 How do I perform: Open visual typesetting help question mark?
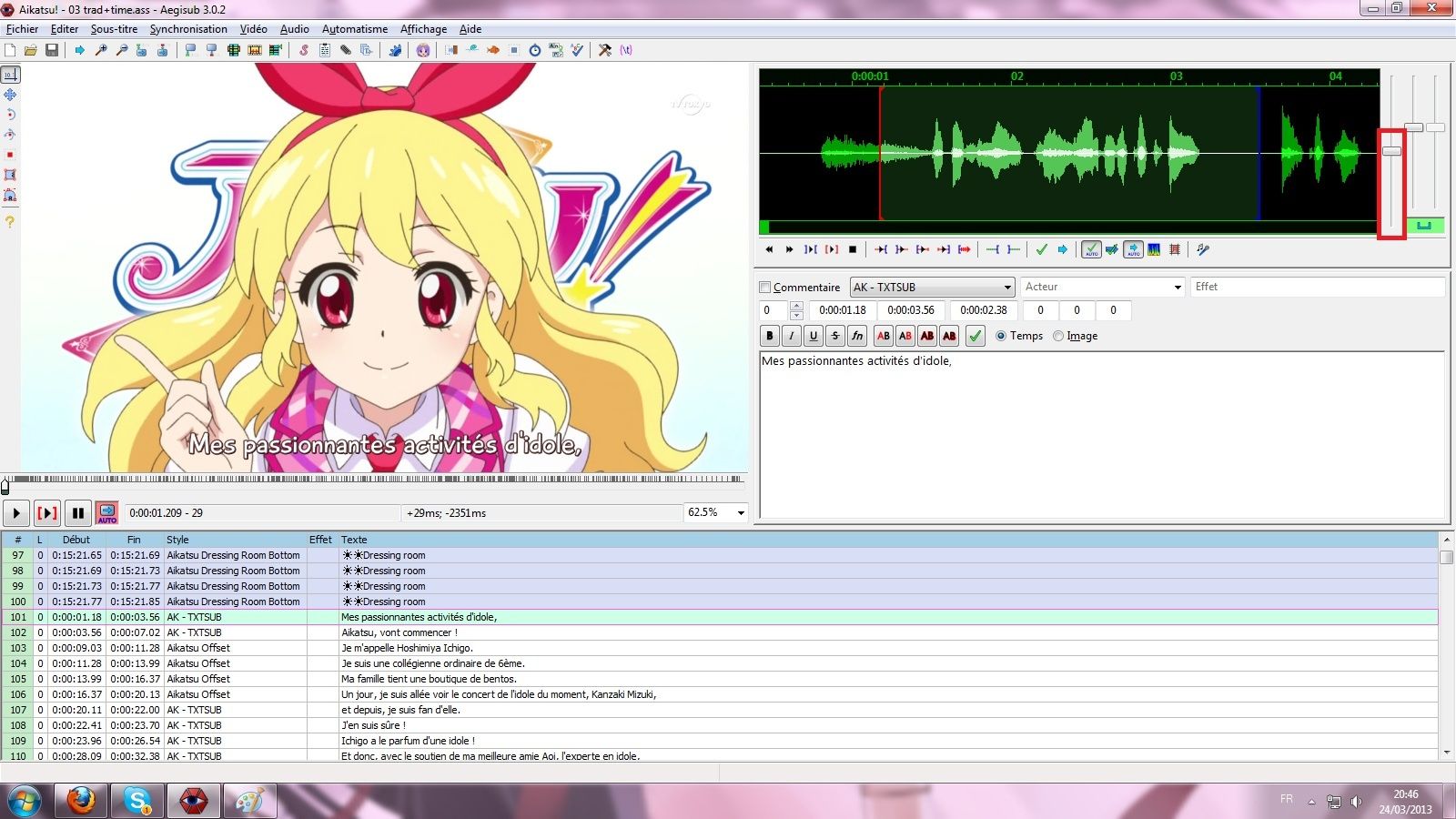point(10,221)
